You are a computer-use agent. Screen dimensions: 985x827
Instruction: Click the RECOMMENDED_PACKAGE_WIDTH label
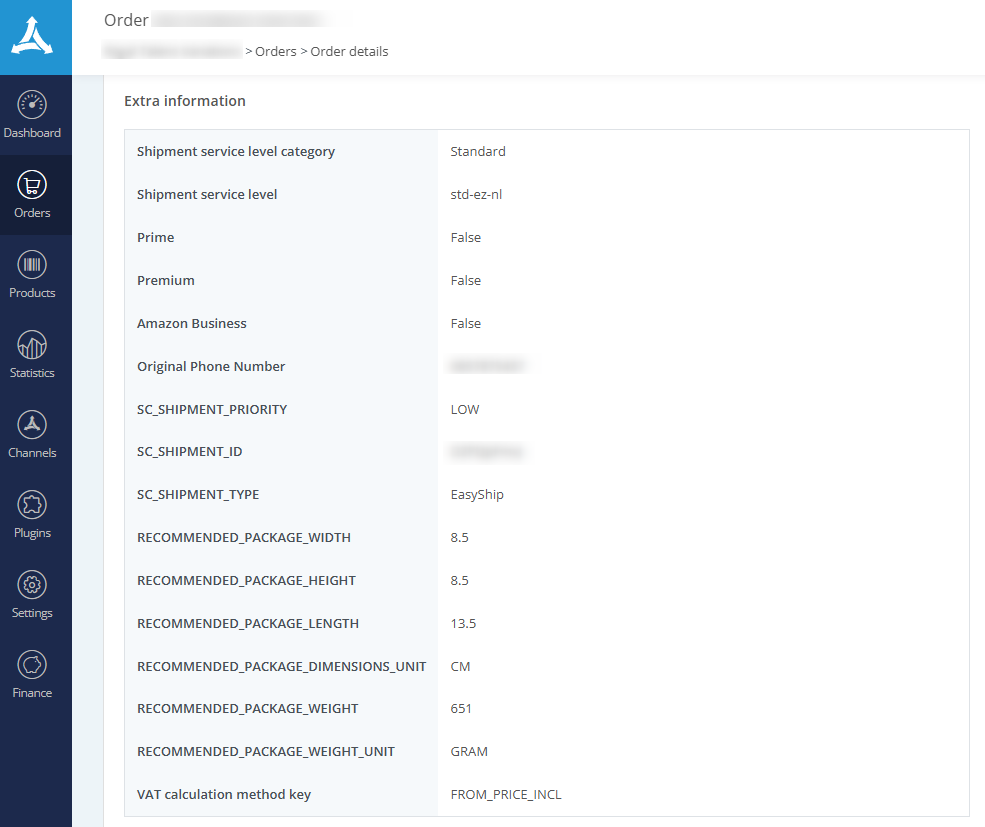tap(244, 537)
